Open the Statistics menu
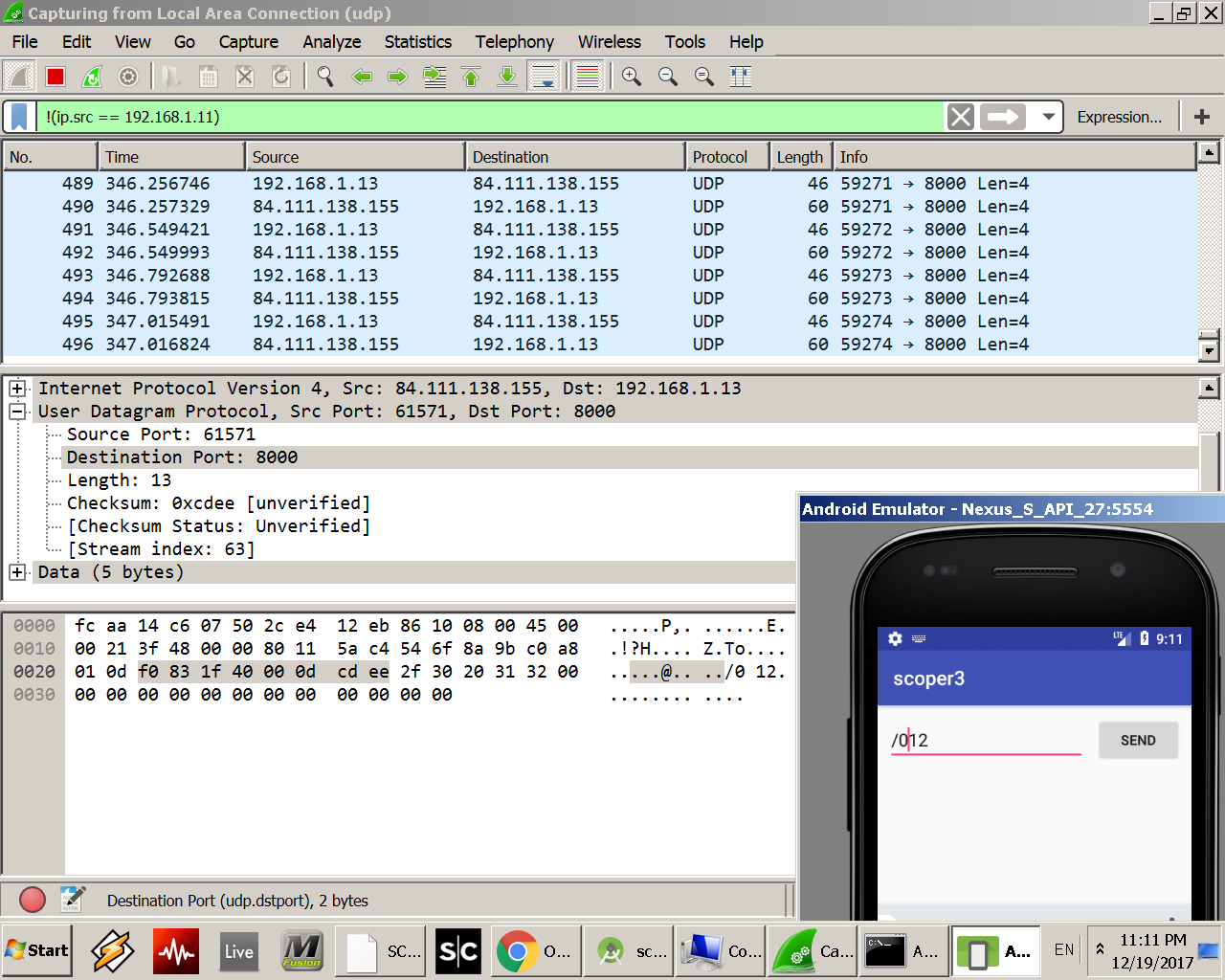 pos(417,42)
